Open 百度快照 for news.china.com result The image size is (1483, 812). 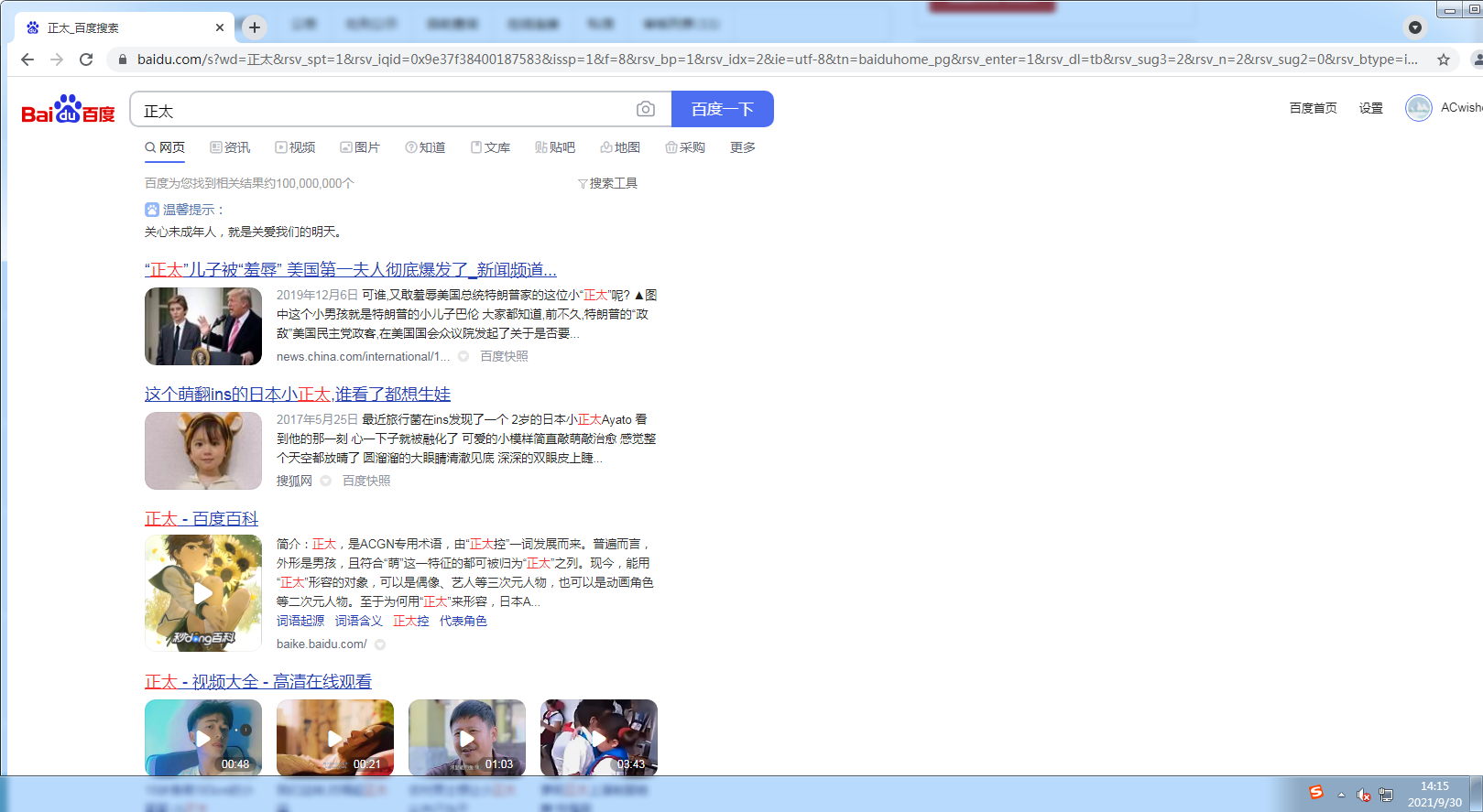click(504, 356)
